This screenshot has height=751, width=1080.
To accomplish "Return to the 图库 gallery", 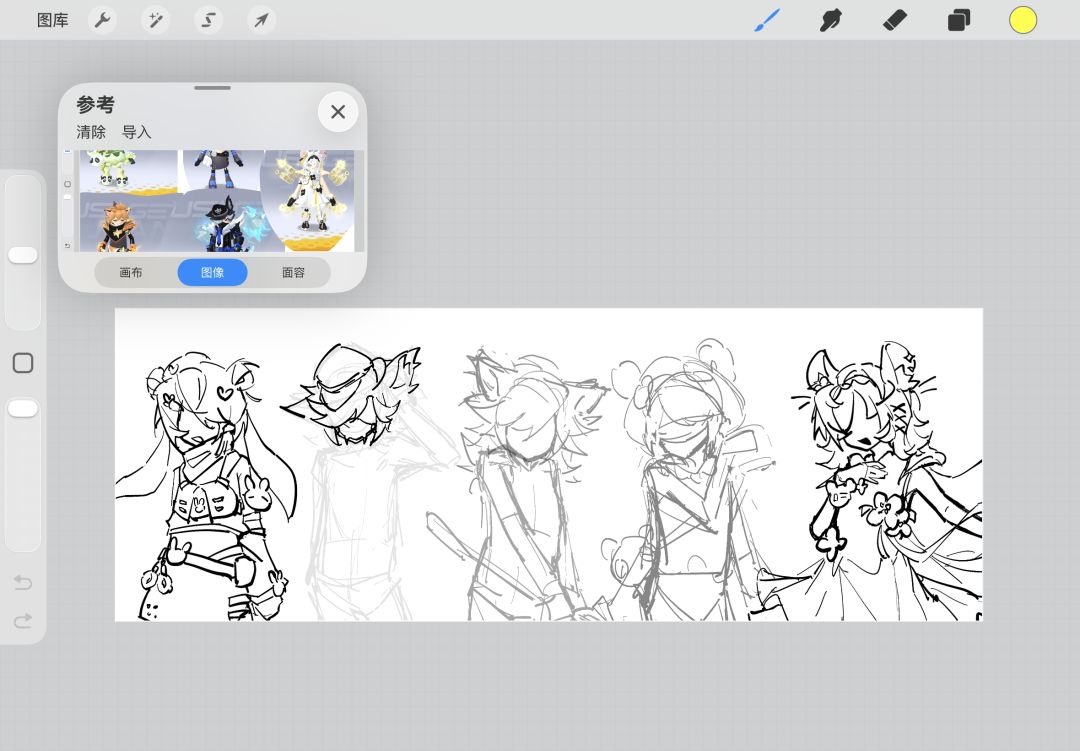I will (52, 20).
